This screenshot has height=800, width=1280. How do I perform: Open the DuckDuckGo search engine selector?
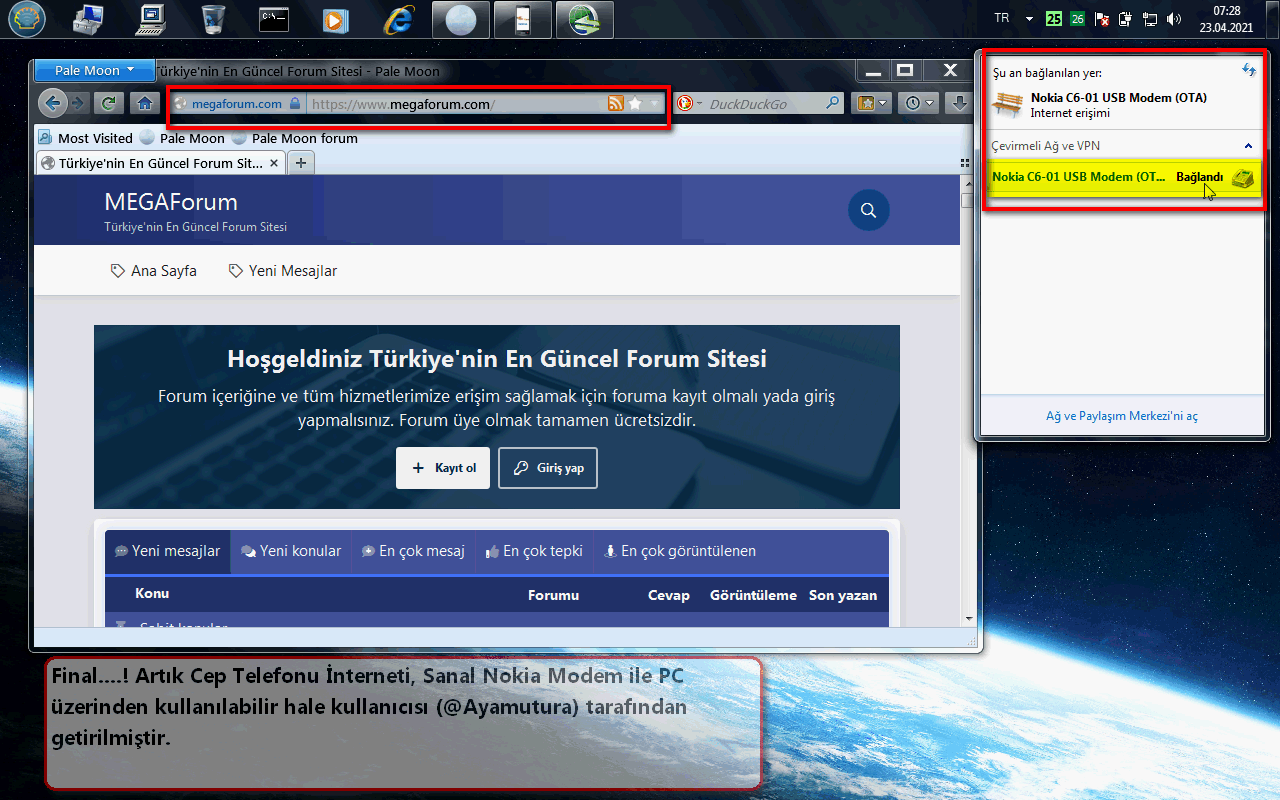(689, 103)
